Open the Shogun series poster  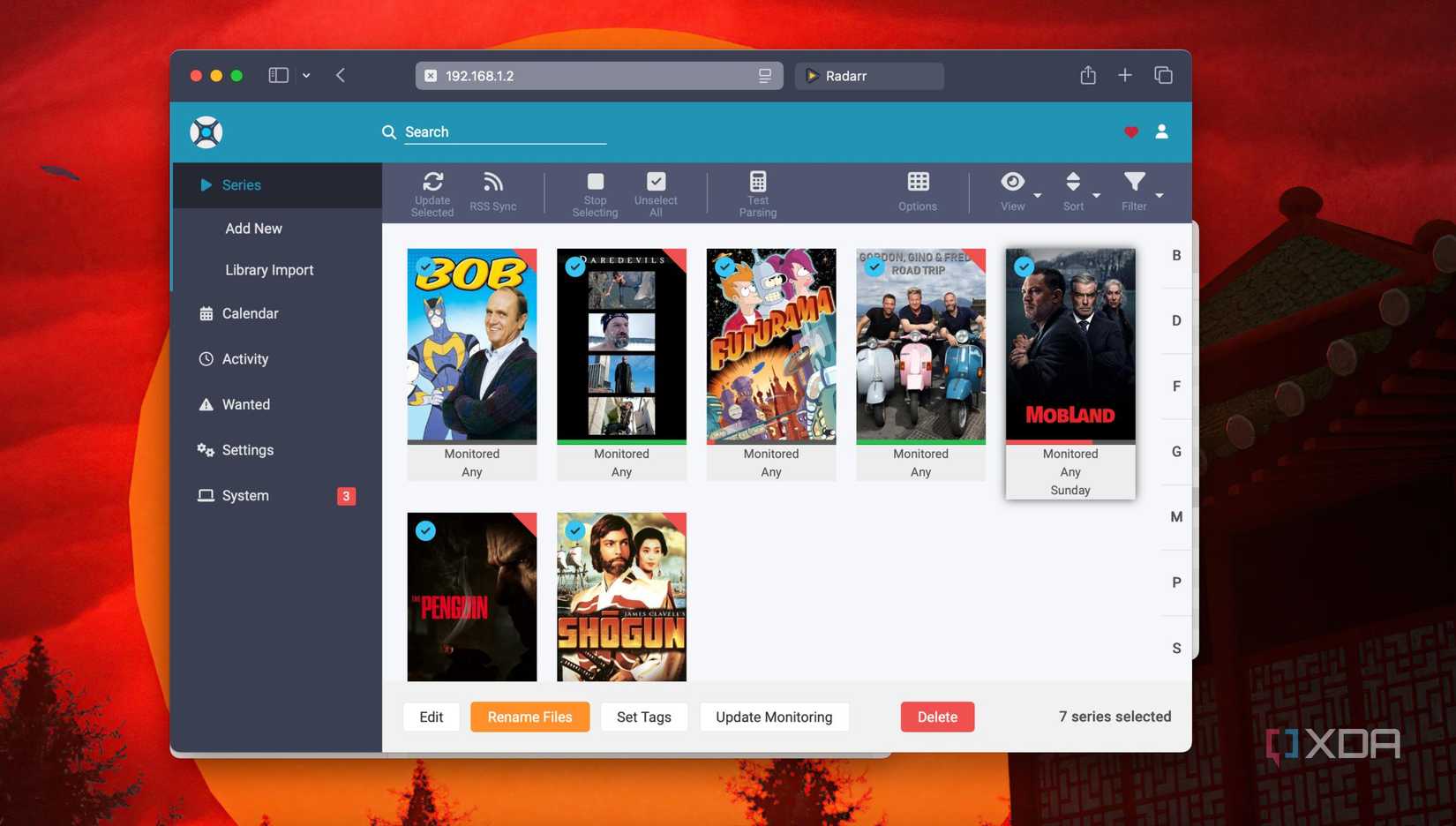tap(621, 597)
